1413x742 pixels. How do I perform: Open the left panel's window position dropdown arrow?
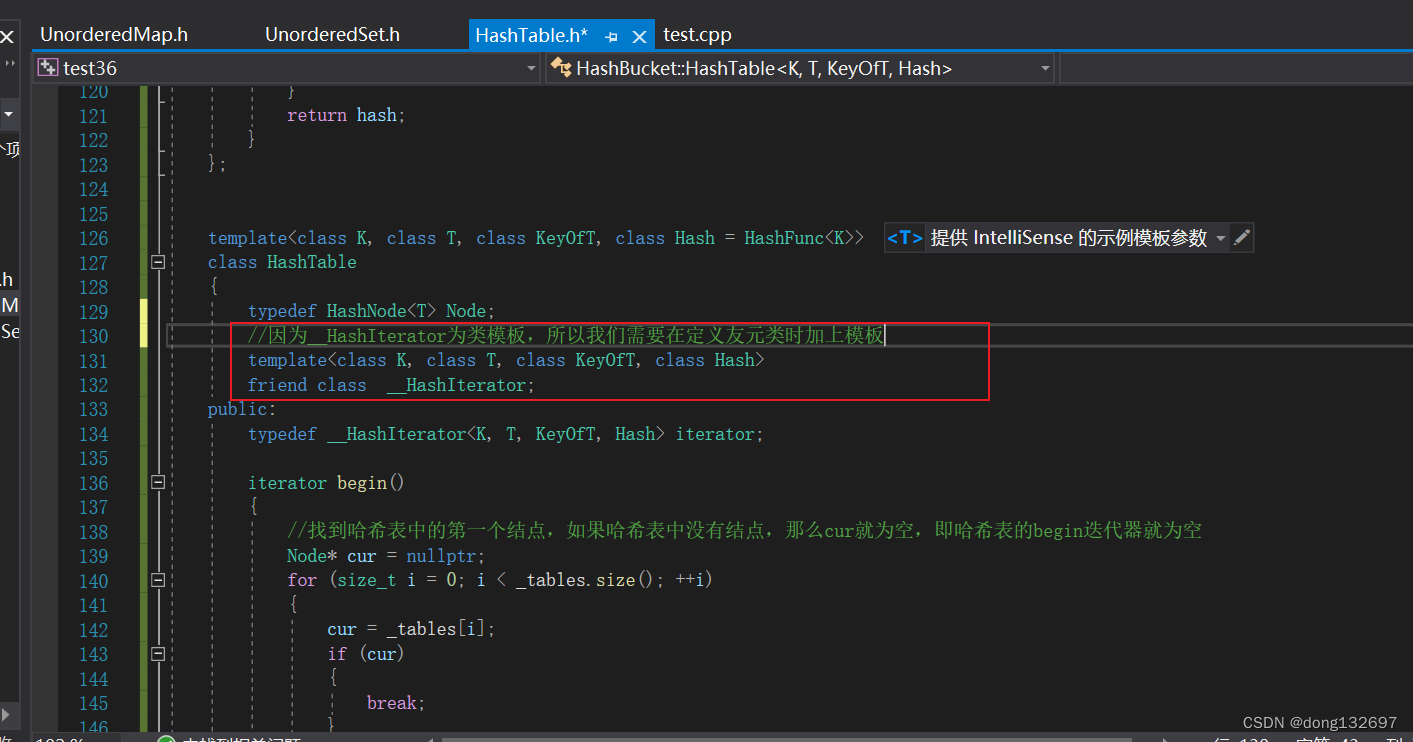(8, 114)
